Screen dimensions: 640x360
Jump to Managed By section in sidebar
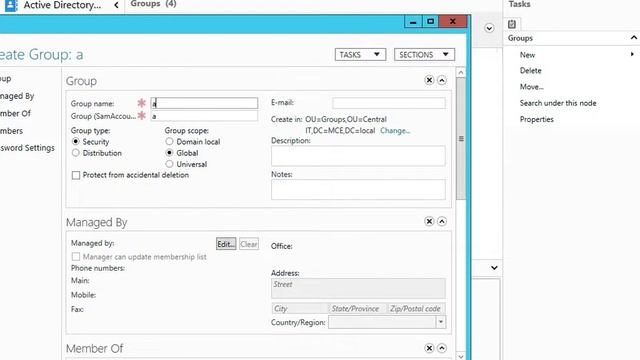[17, 96]
